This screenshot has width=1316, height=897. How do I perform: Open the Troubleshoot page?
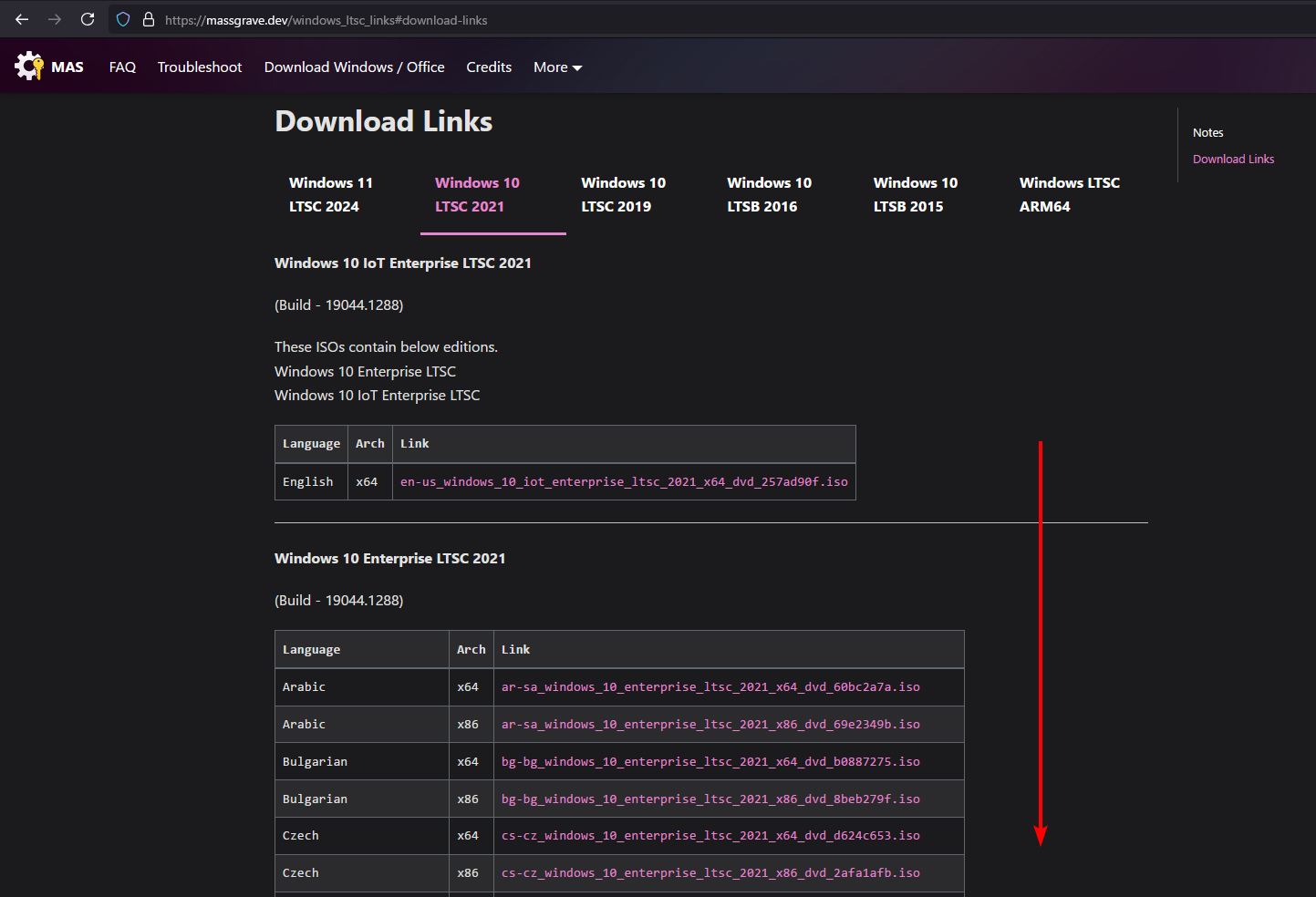(x=200, y=67)
